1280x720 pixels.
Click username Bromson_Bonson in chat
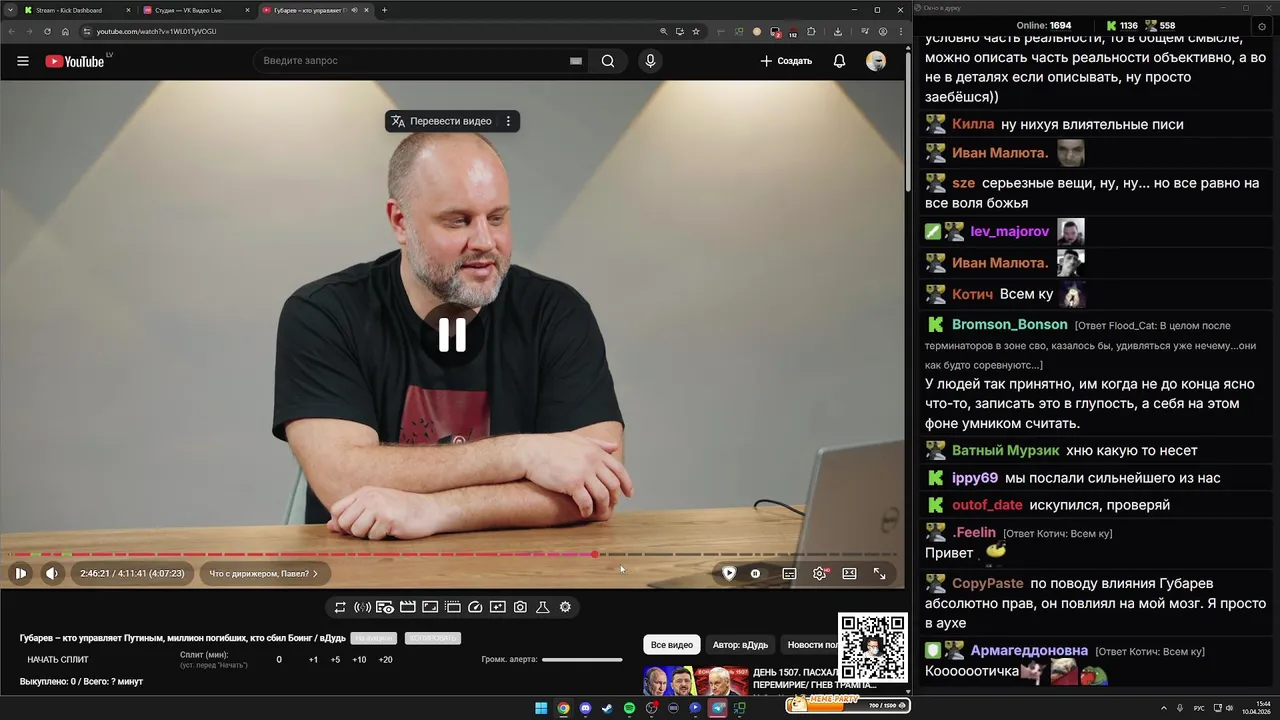[x=1009, y=325]
